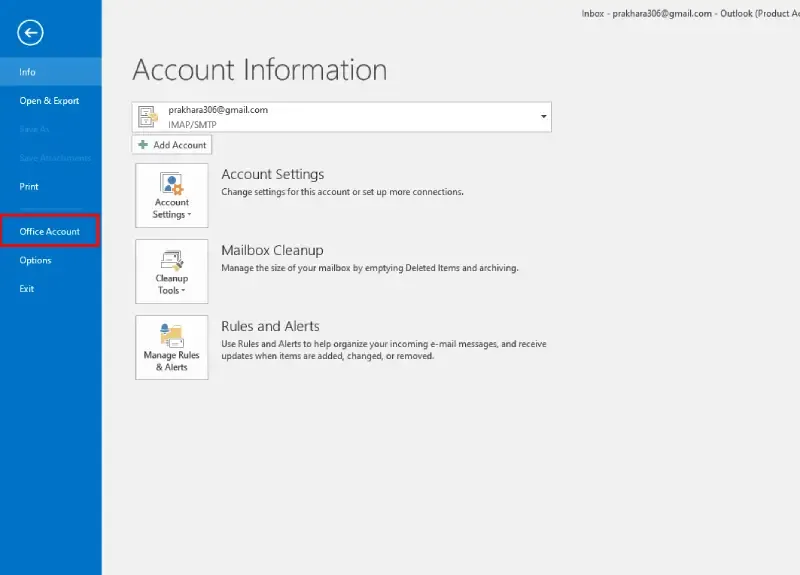This screenshot has width=800, height=575.
Task: Click the Account Settings heading text
Action: 272,174
